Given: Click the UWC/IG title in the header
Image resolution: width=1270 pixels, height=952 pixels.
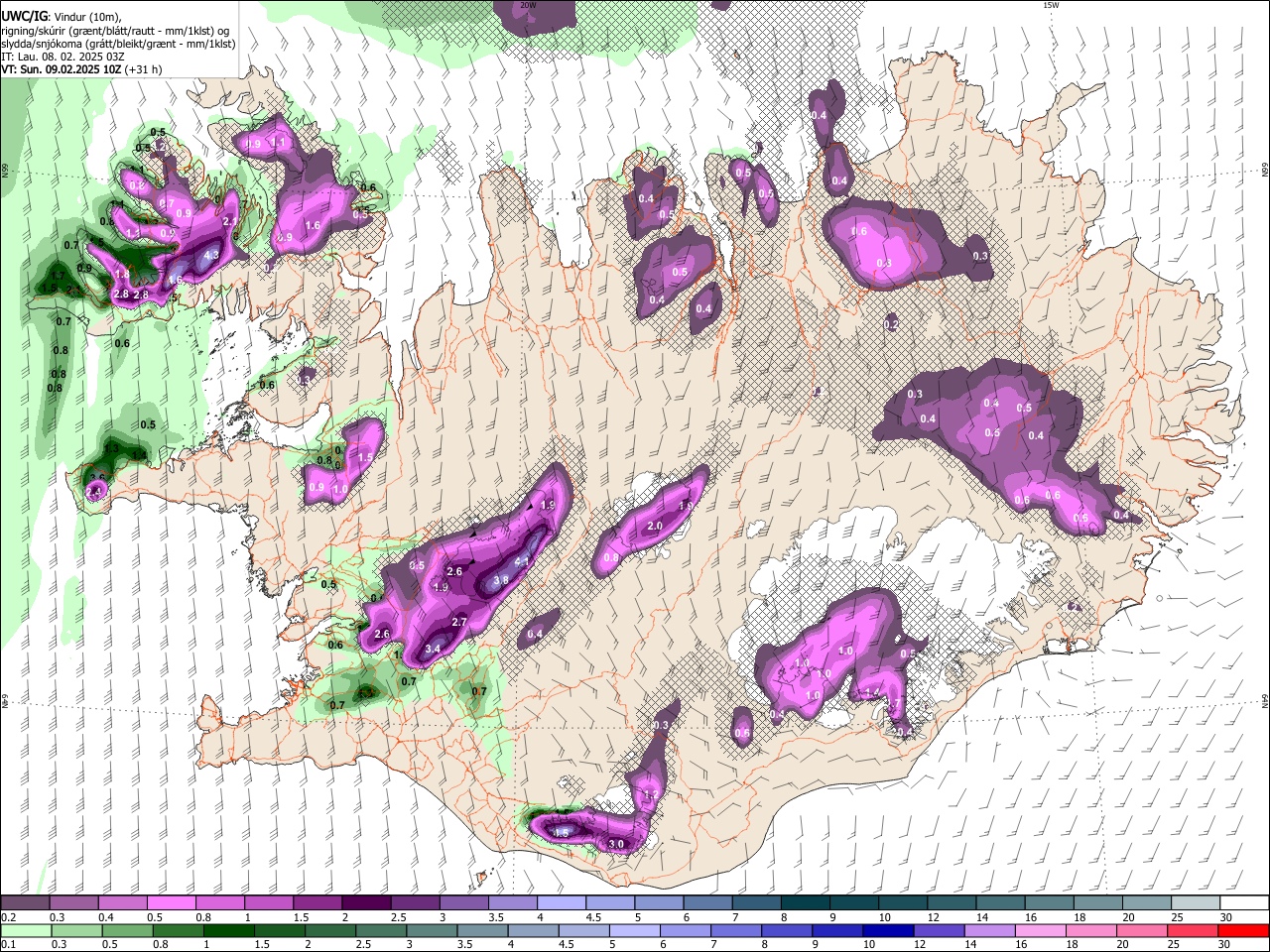Looking at the screenshot, I should [x=23, y=17].
